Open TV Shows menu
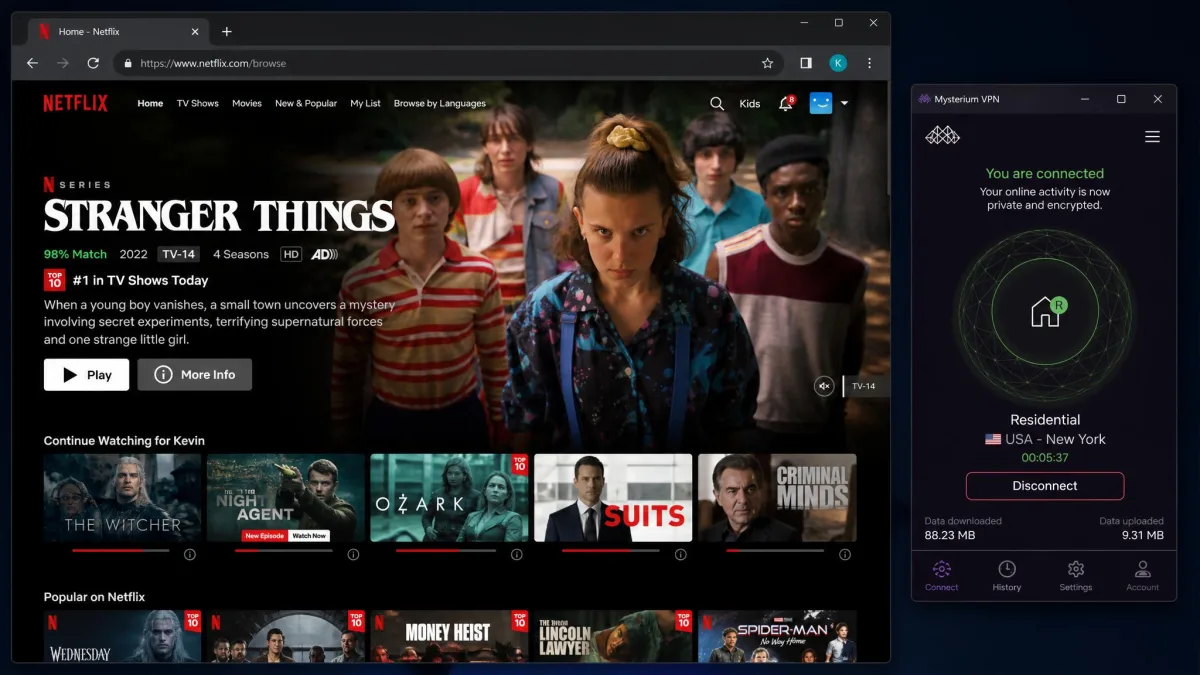Viewport: 1200px width, 675px height. [198, 103]
